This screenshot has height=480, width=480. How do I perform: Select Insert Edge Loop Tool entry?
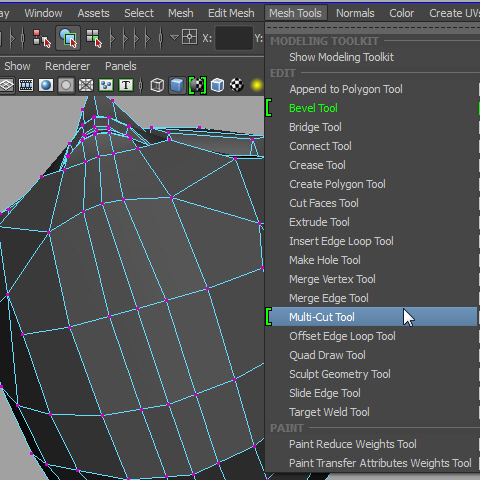[341, 241]
